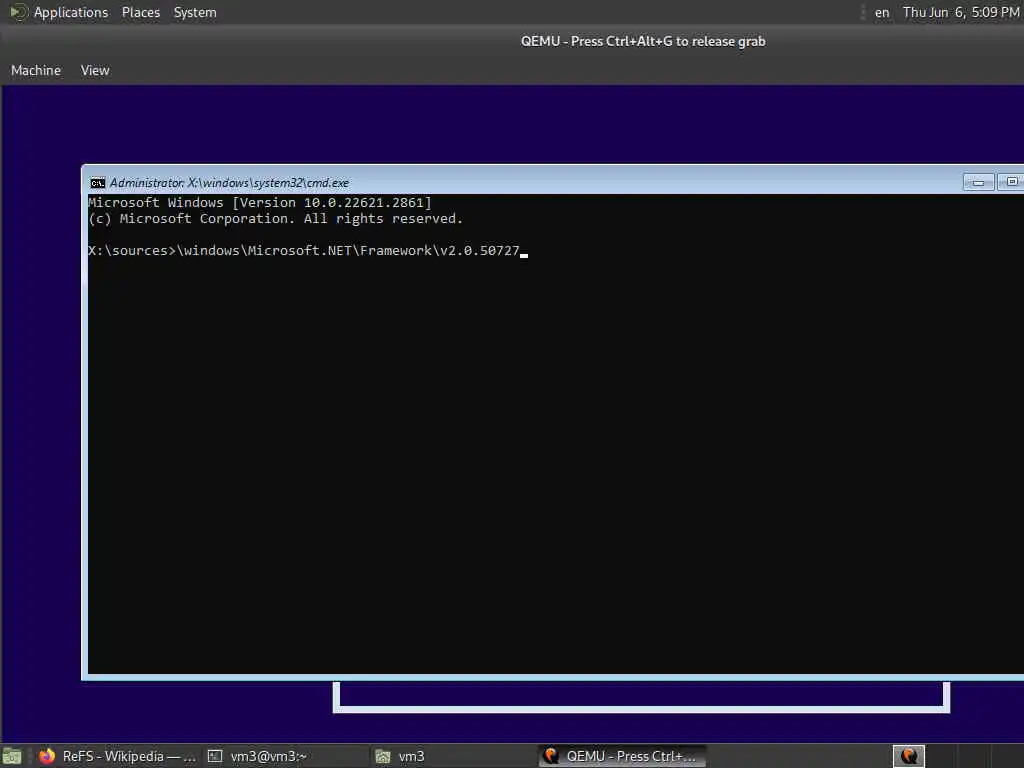Viewport: 1024px width, 768px height.
Task: Click the date and time clock
Action: pyautogui.click(x=961, y=12)
